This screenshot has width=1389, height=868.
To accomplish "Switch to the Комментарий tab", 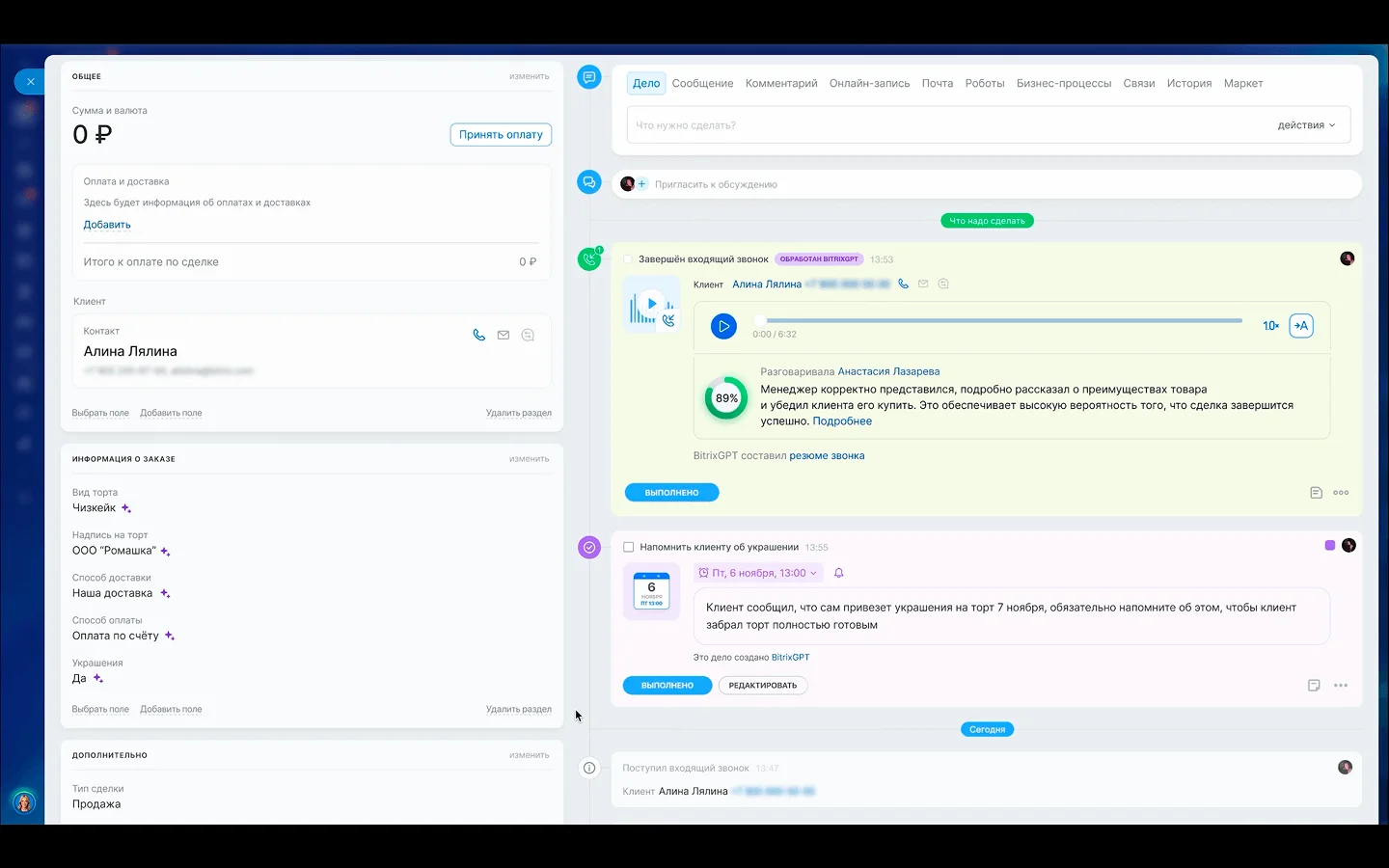I will (x=781, y=84).
